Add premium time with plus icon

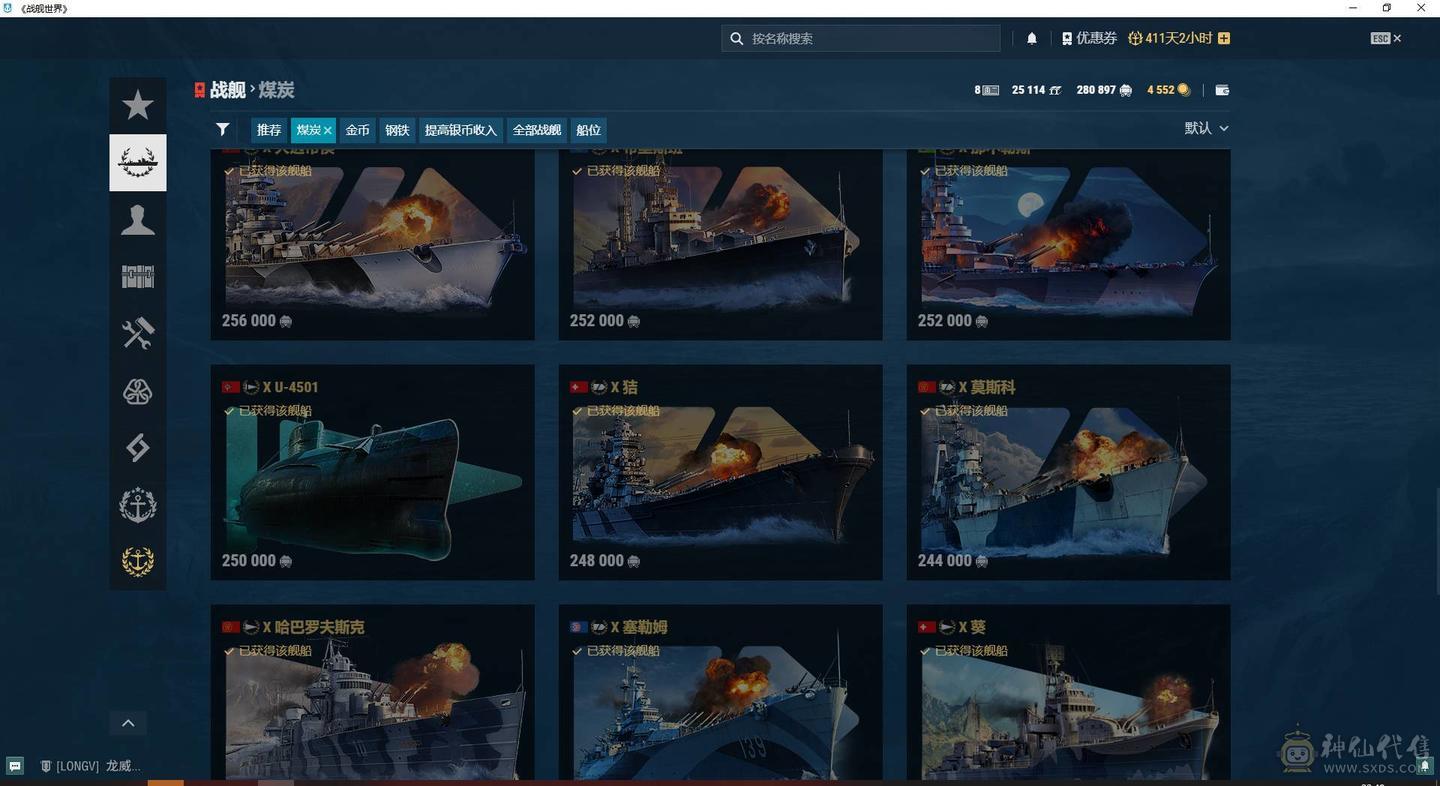point(1224,38)
